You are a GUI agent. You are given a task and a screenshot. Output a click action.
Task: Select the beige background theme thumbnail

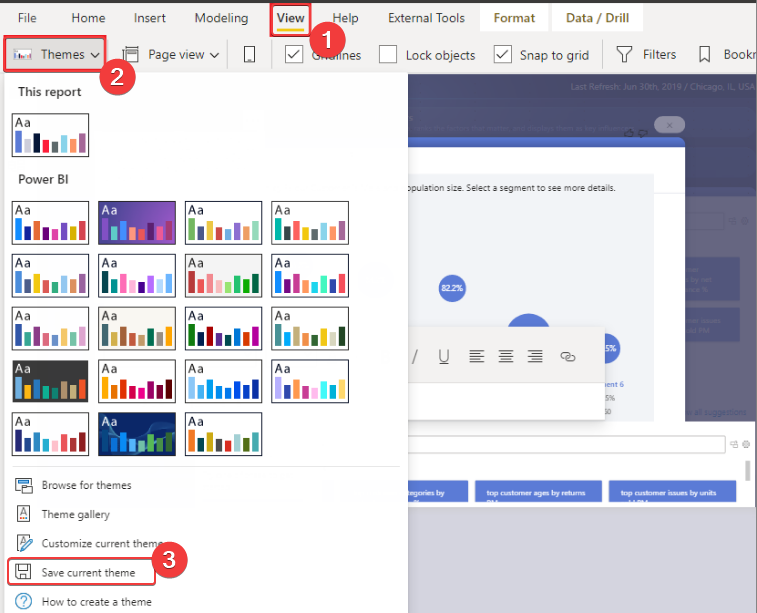coord(137,328)
